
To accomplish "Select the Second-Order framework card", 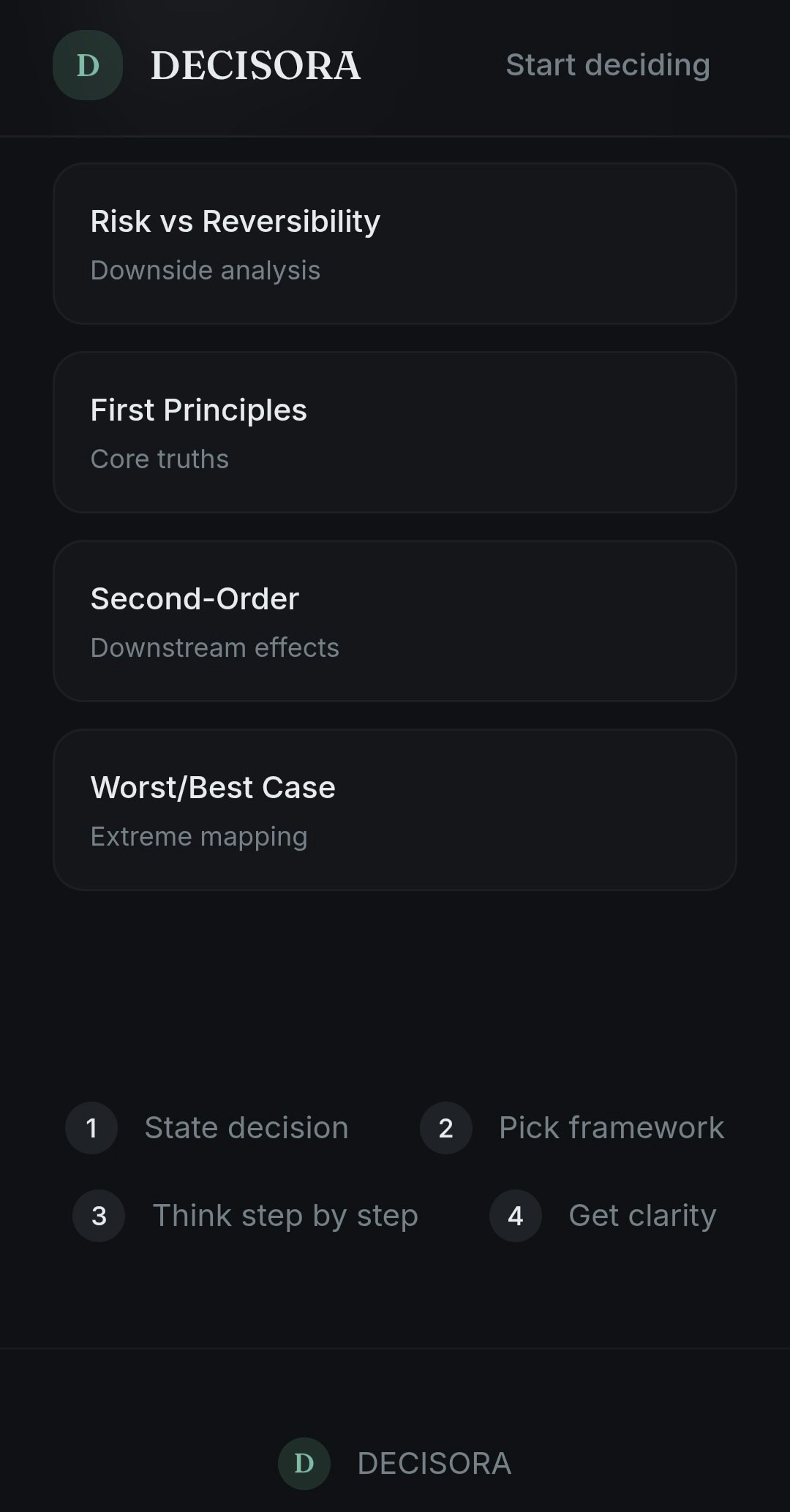I will coord(394,620).
